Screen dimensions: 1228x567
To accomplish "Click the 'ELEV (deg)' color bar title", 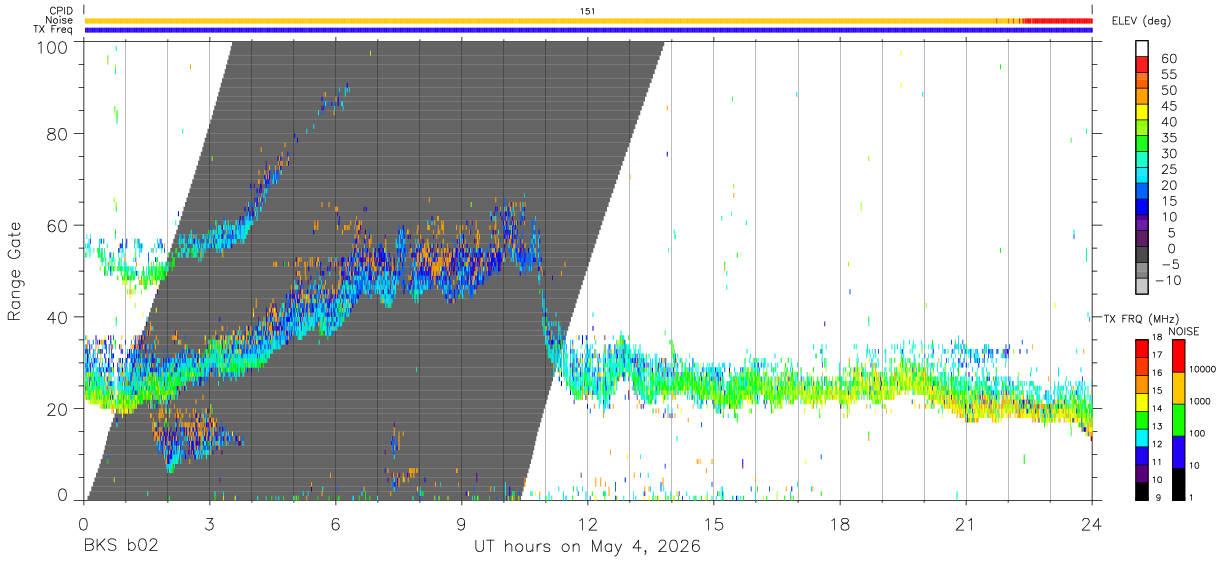I will [x=1140, y=21].
